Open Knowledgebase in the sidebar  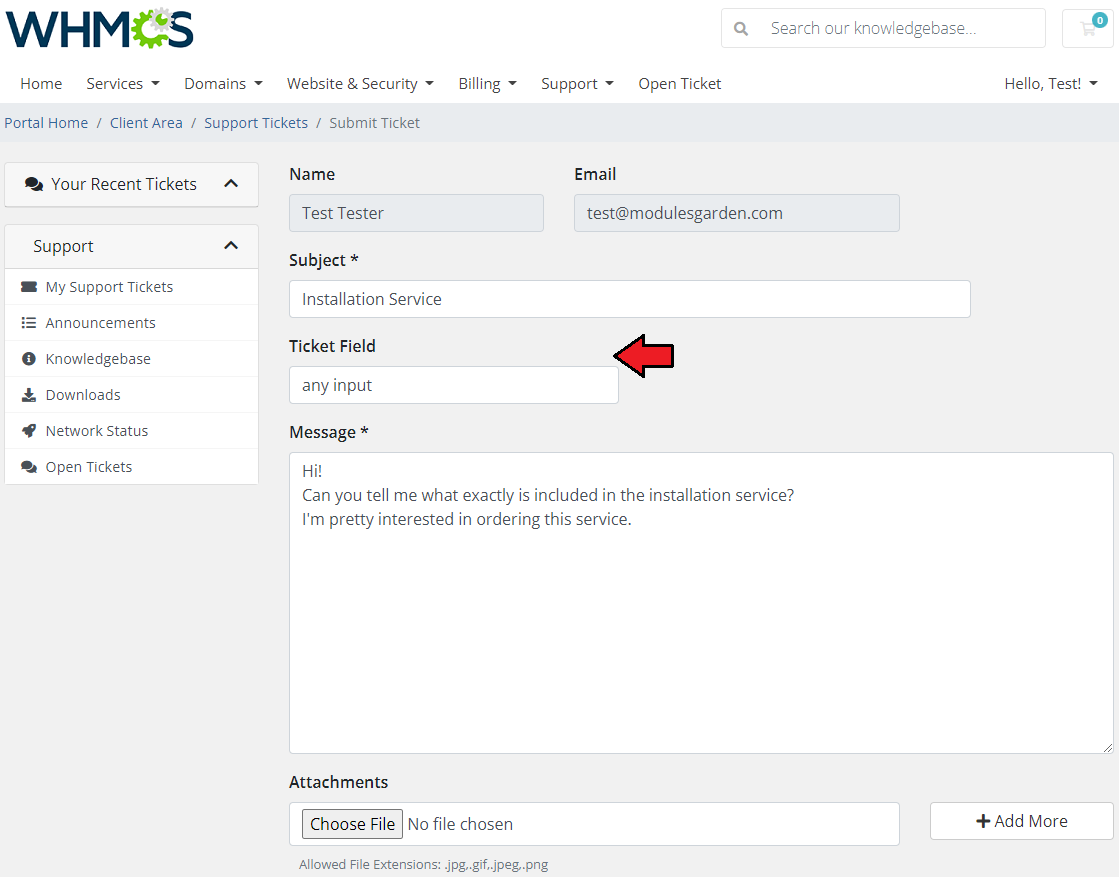click(x=131, y=359)
